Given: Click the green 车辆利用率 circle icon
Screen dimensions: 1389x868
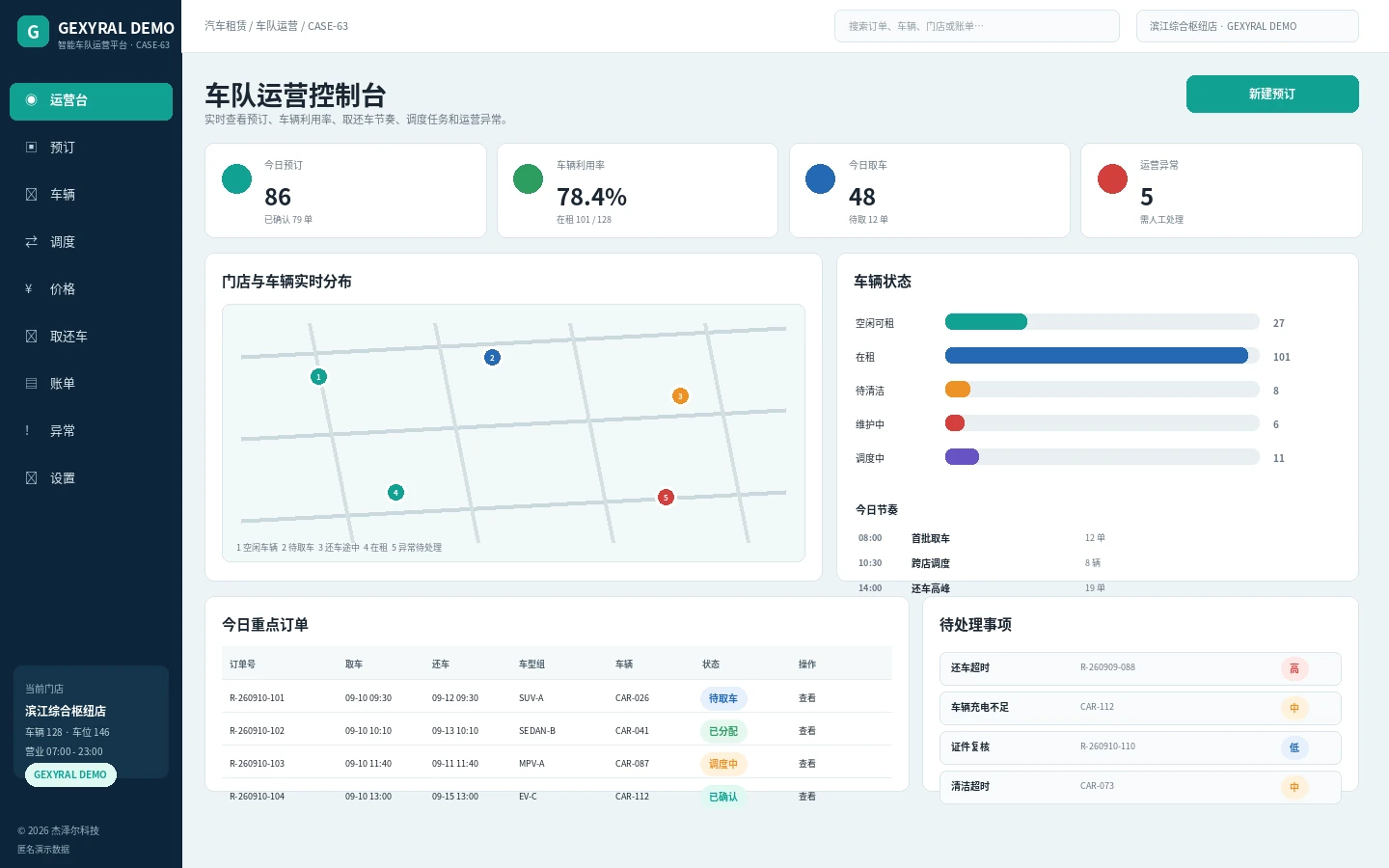Looking at the screenshot, I should [528, 178].
